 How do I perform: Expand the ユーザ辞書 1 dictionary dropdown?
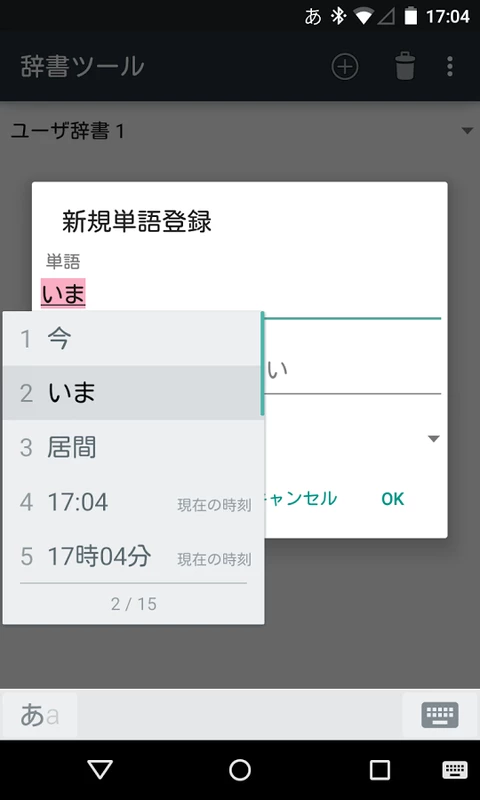[240, 132]
